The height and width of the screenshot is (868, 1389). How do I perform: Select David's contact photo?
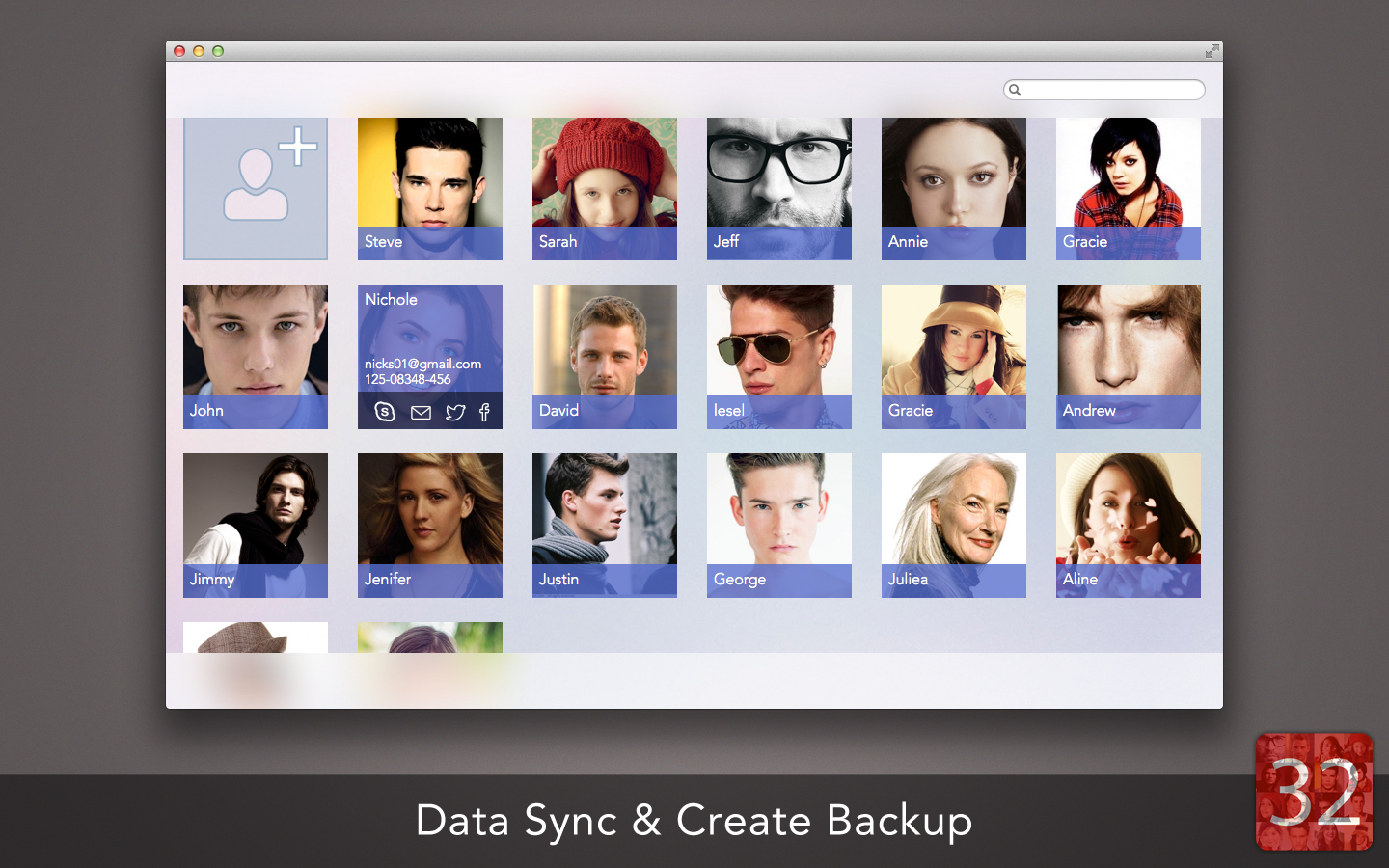[605, 357]
